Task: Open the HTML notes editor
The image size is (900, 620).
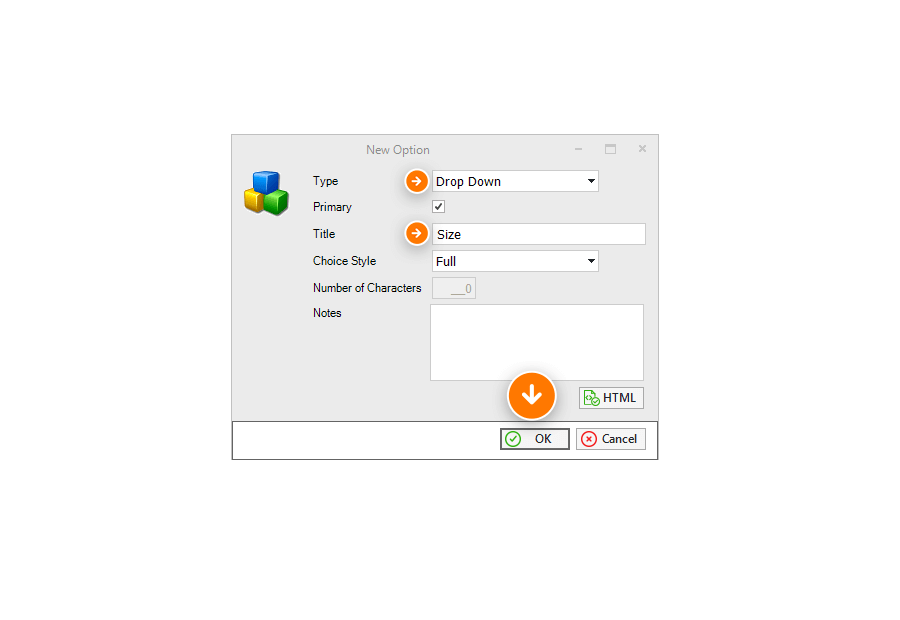Action: point(611,398)
